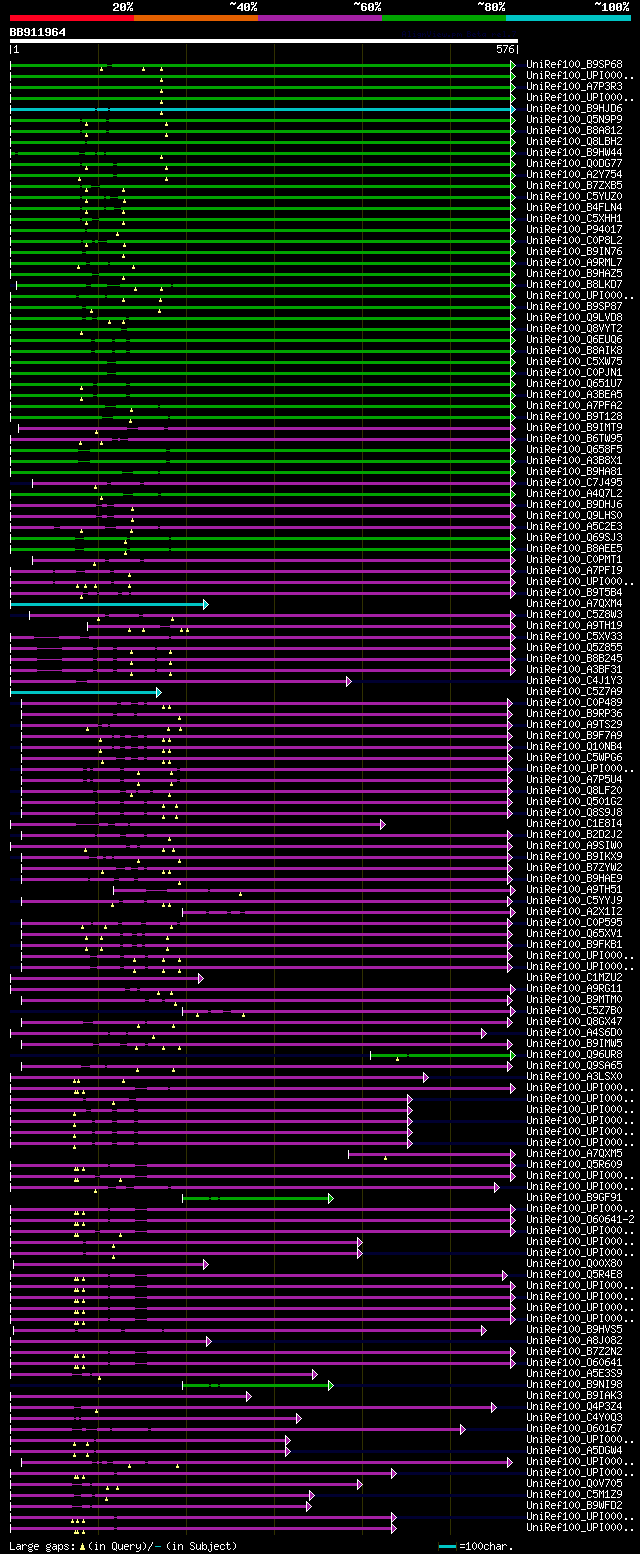
Task: Click the green alignment bar of UniRef100_Q96UR8
Action: point(442,1054)
